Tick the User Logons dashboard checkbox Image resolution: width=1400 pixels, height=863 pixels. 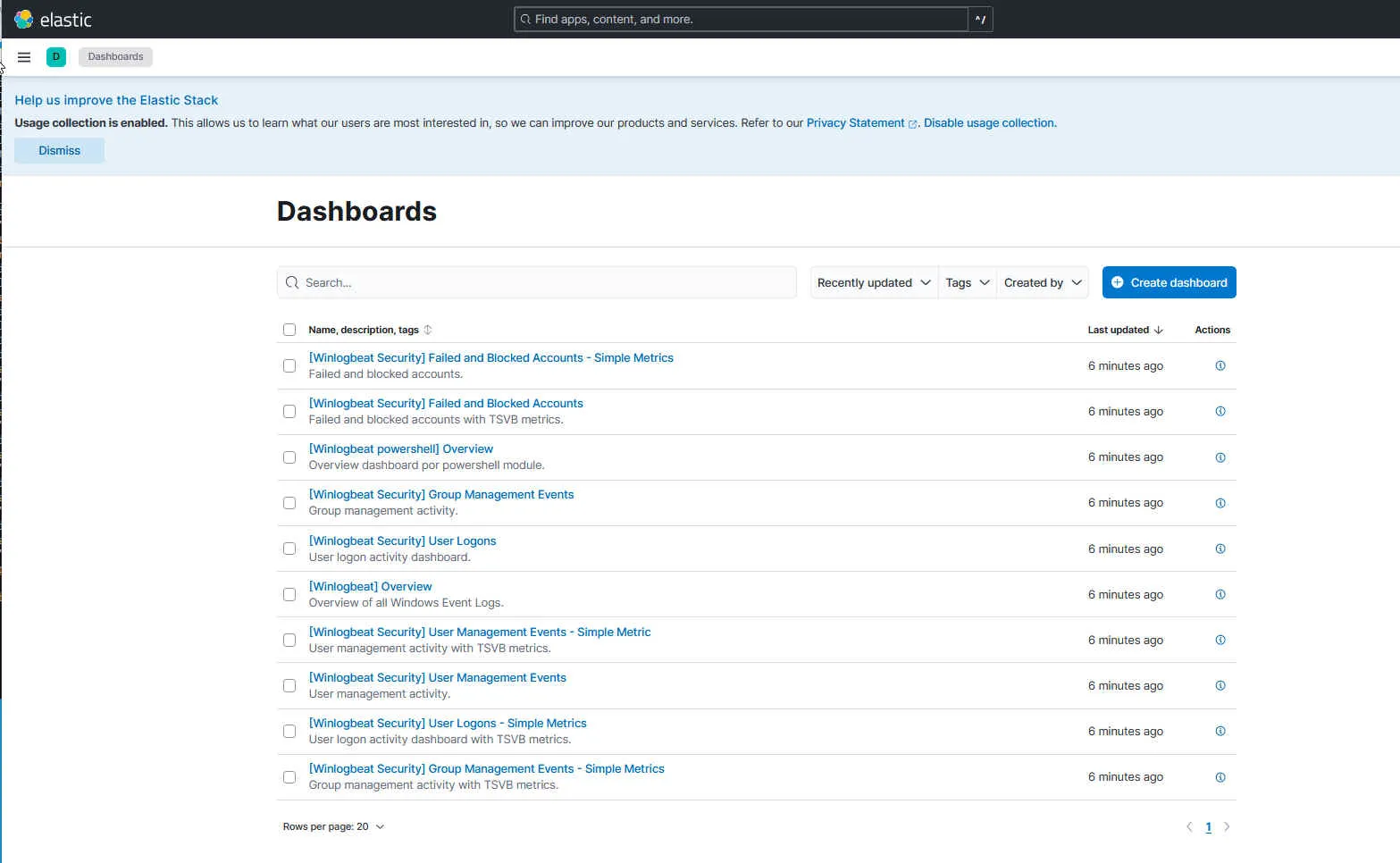[x=289, y=549]
